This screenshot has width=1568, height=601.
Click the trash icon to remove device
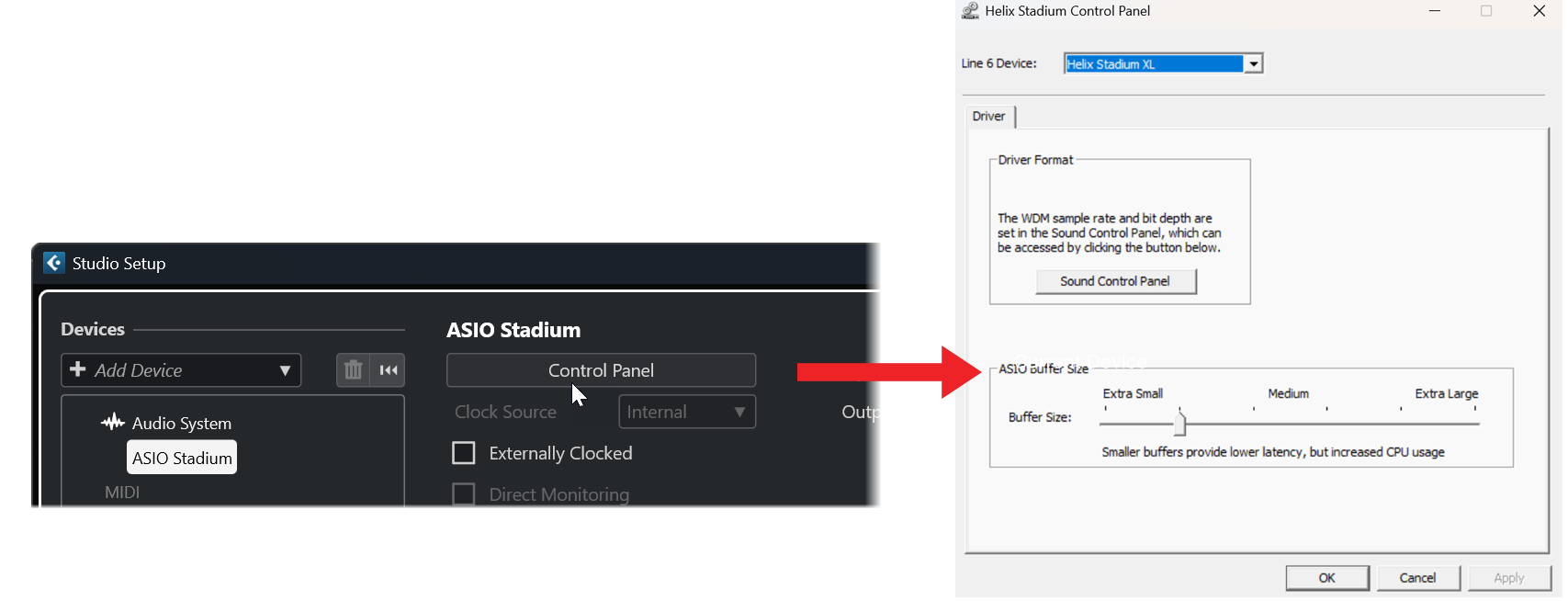(353, 369)
